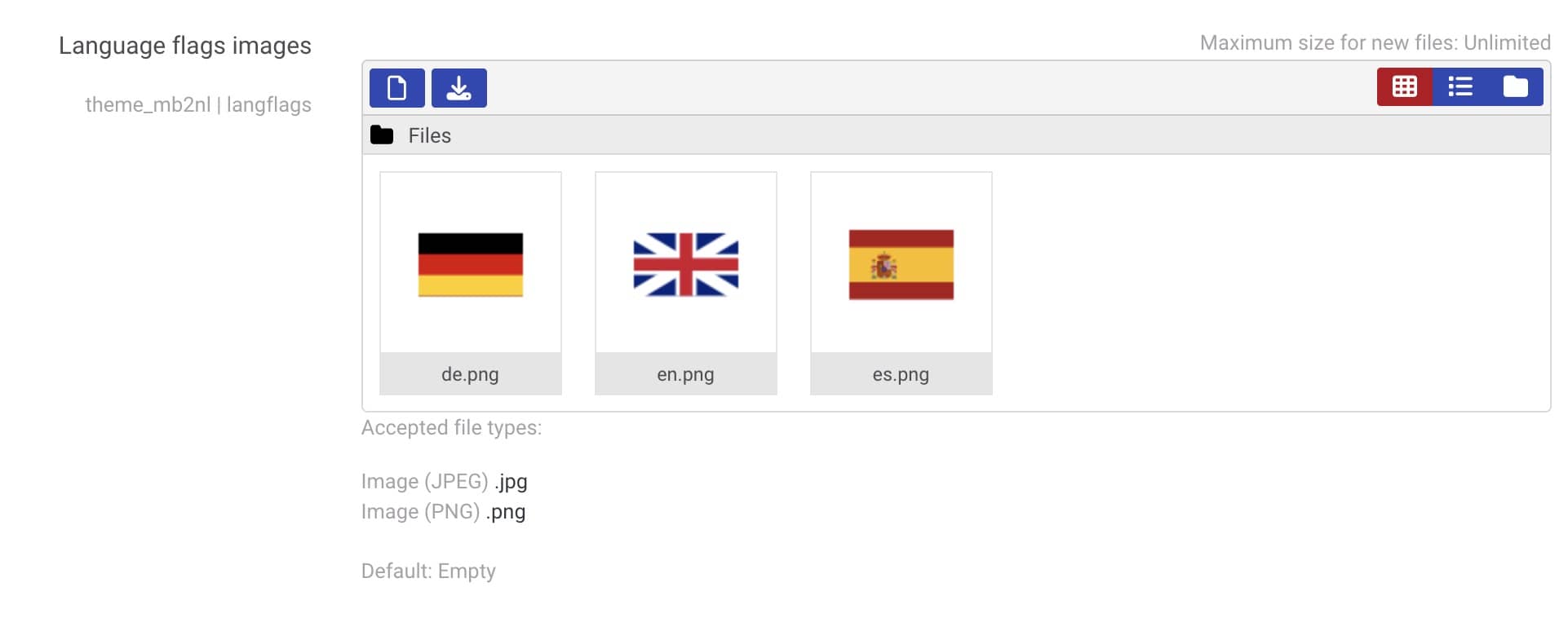The image size is (1568, 618).
Task: Click the Default: Empty text
Action: point(428,572)
